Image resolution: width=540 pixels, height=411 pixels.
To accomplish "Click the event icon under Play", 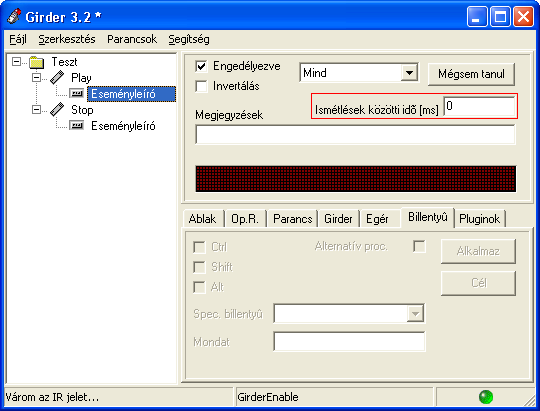I will pyautogui.click(x=76, y=93).
